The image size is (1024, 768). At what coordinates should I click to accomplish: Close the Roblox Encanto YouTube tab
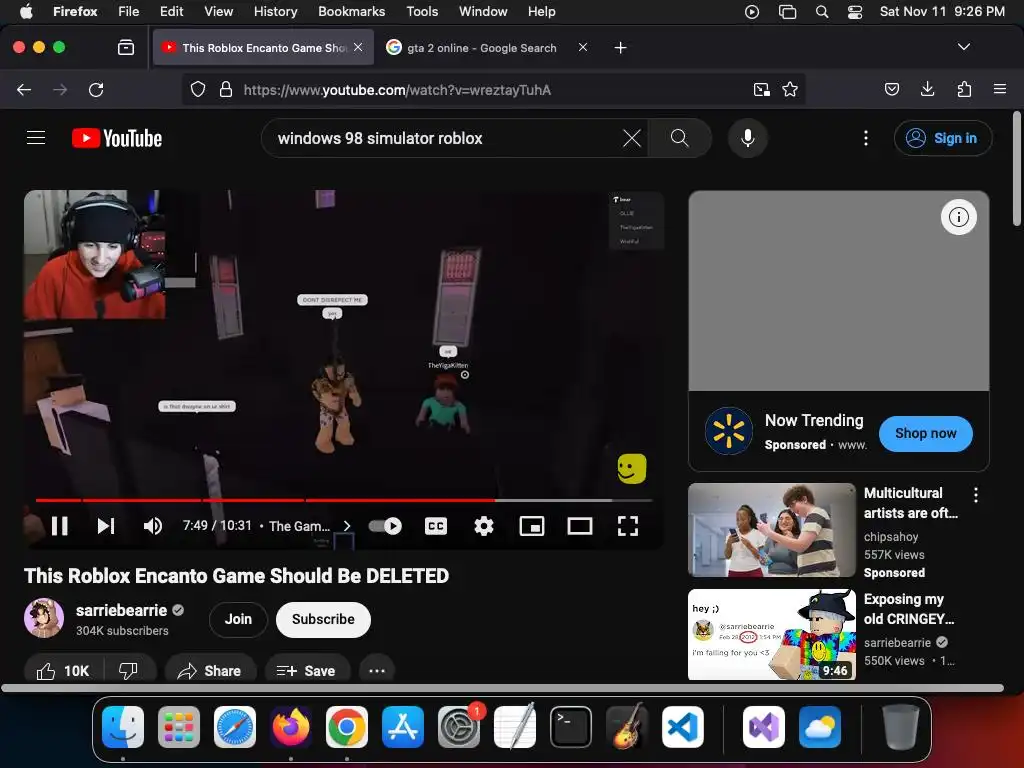pos(358,47)
